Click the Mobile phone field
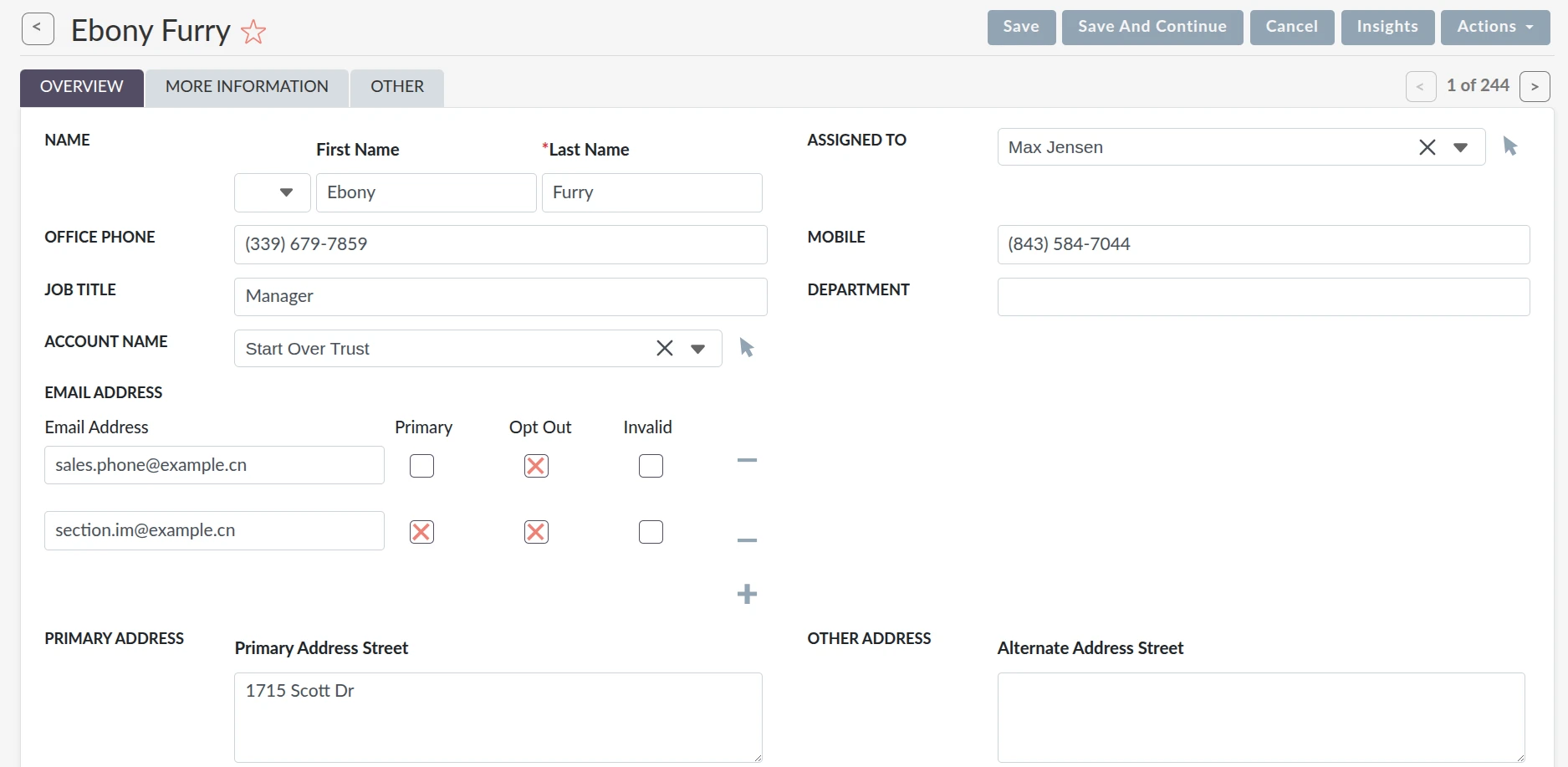Viewport: 1568px width, 767px height. click(x=1264, y=244)
